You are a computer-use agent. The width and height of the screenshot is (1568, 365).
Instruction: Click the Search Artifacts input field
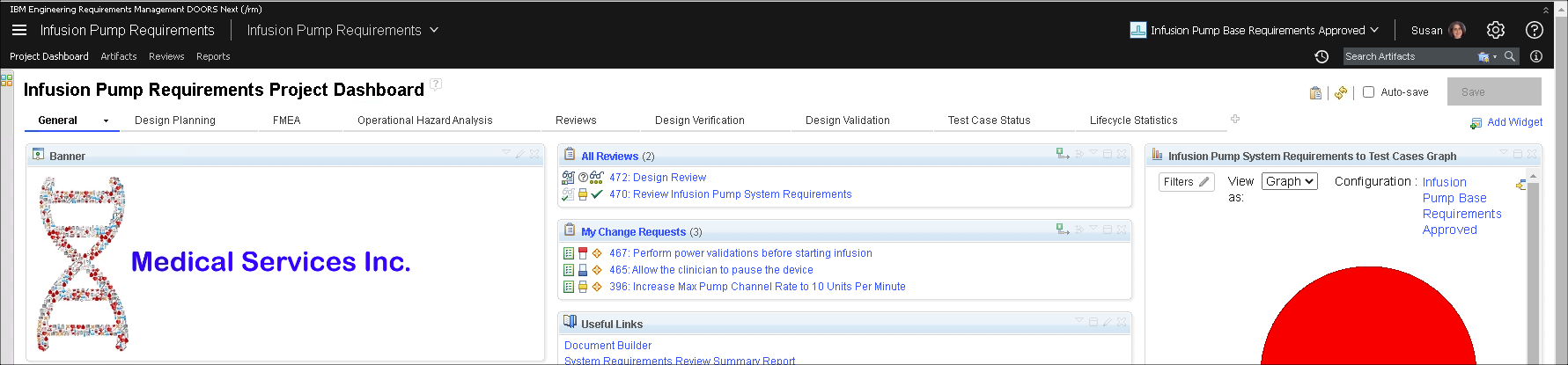(1407, 56)
